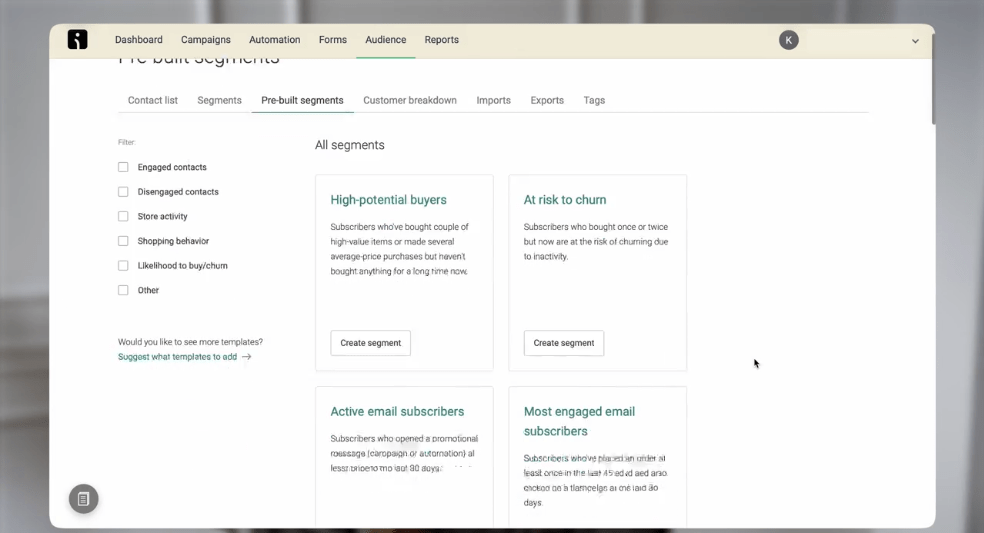The image size is (984, 533).
Task: Tick the Other filter checkbox
Action: pos(123,290)
